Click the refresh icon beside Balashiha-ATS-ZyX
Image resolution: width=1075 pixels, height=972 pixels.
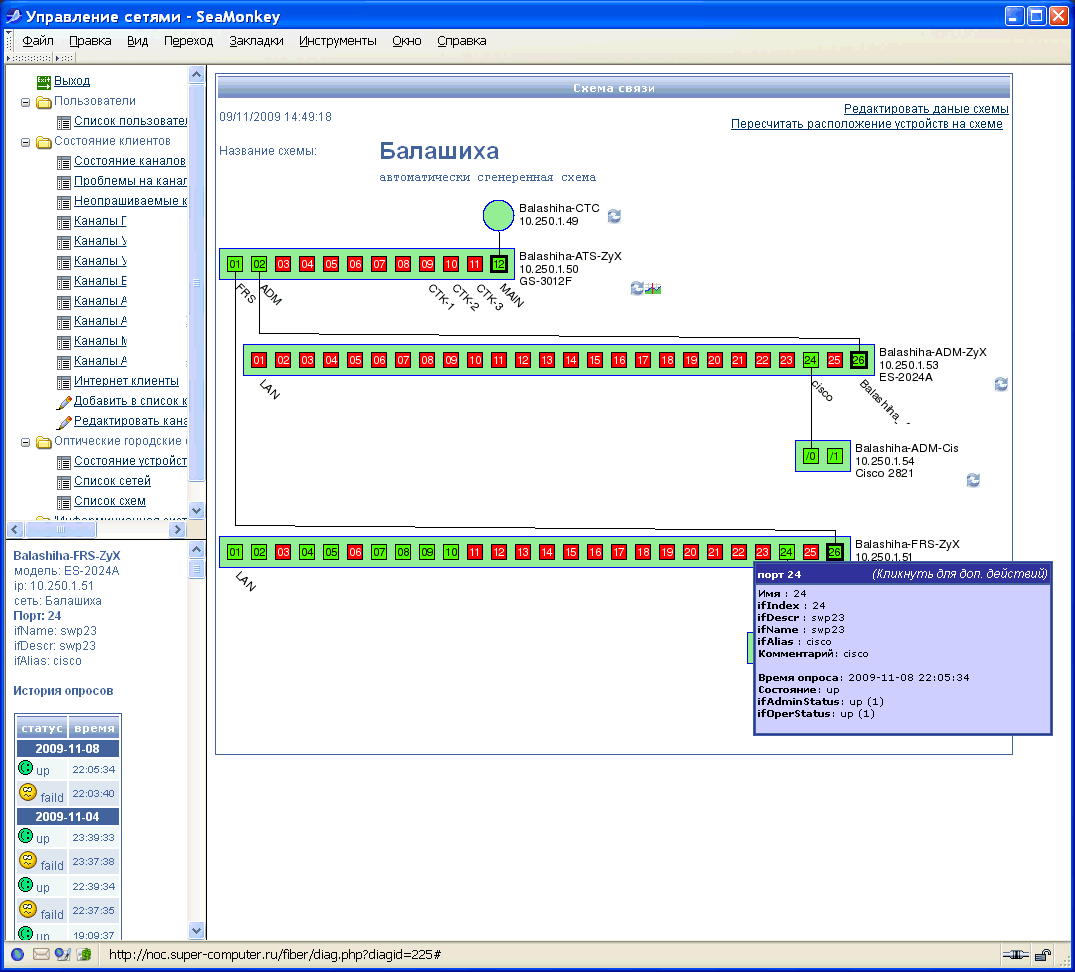coord(637,288)
